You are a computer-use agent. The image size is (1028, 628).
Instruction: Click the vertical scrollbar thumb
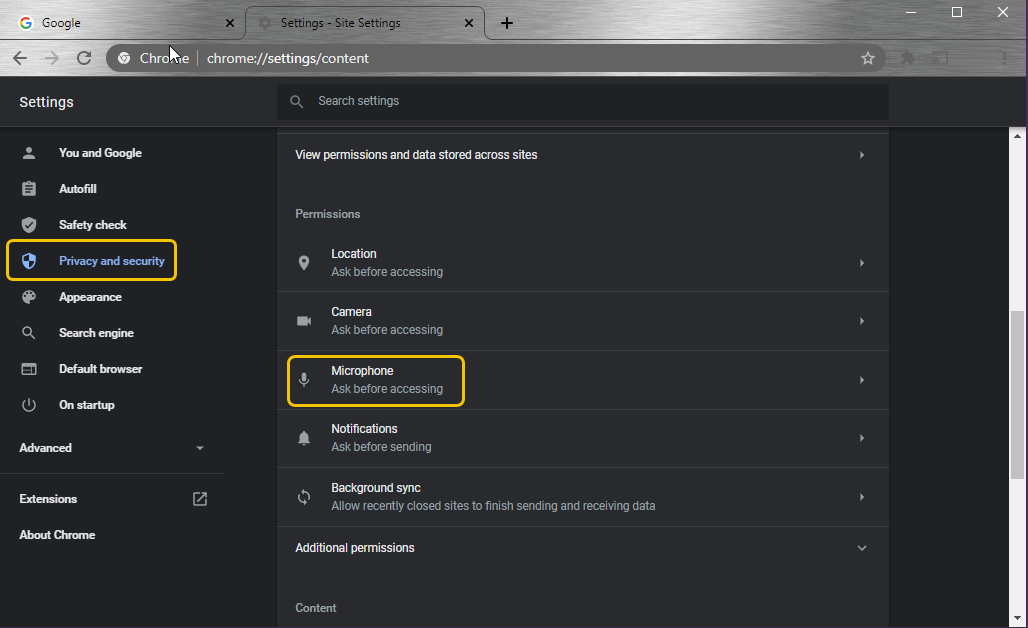point(1017,395)
